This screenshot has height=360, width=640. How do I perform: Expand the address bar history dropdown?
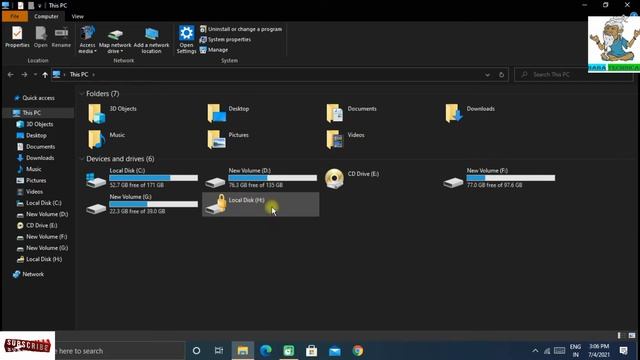click(x=487, y=75)
